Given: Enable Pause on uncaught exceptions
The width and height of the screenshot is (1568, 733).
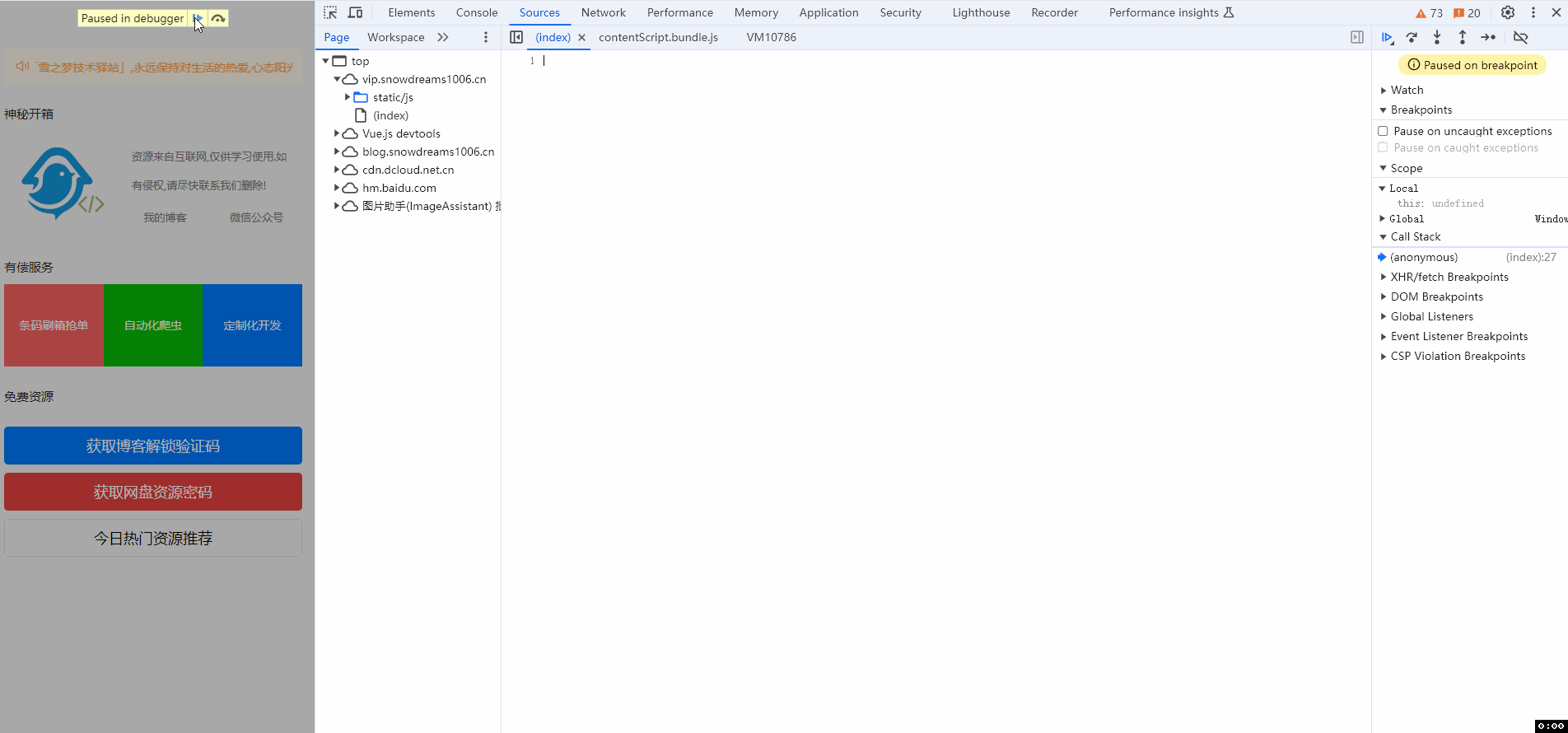Looking at the screenshot, I should [x=1384, y=131].
